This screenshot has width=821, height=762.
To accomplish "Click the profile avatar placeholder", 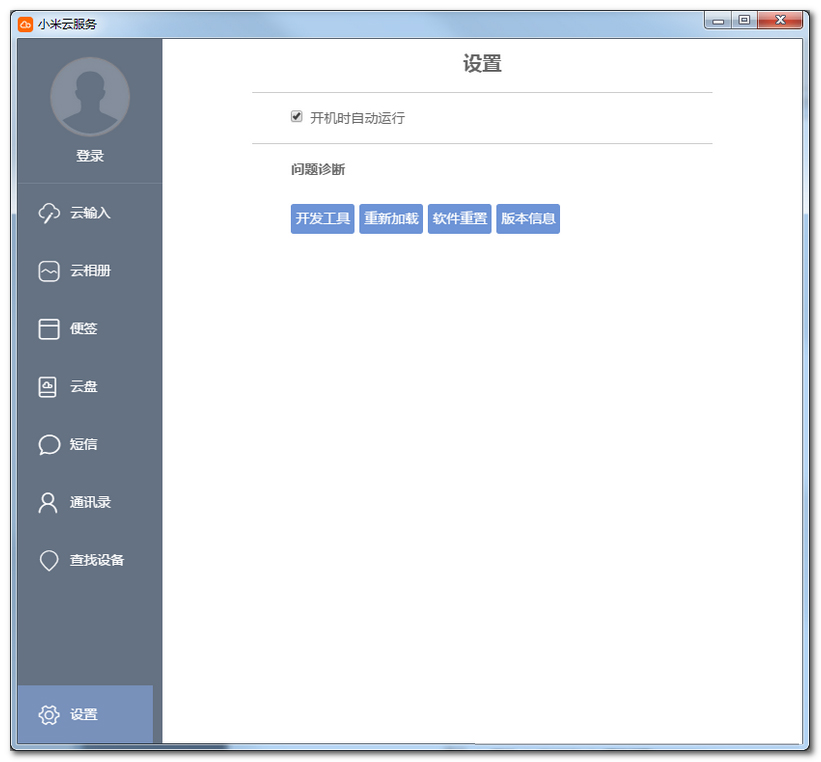I will [x=90, y=96].
